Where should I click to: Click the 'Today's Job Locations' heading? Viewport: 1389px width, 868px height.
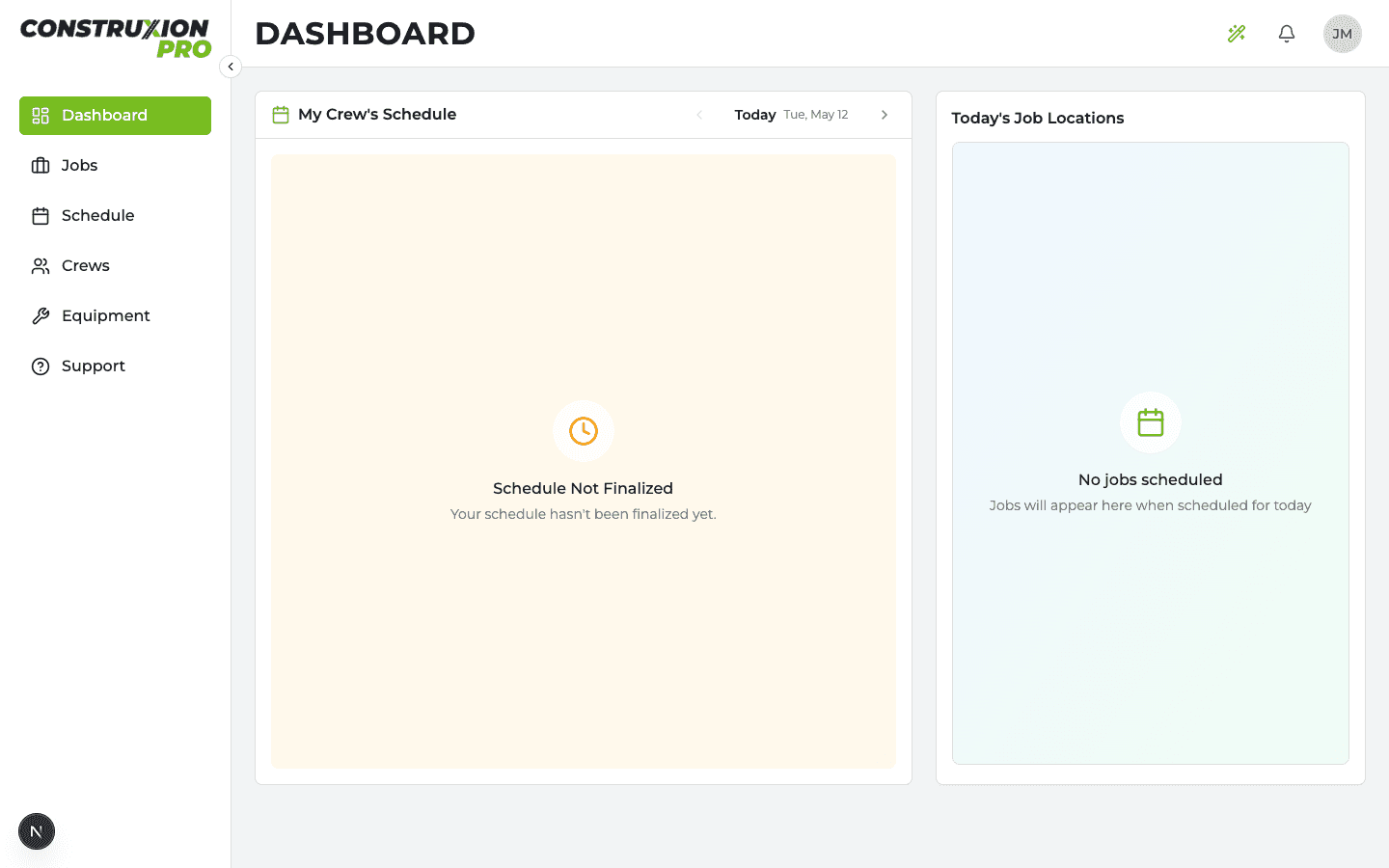click(1038, 119)
